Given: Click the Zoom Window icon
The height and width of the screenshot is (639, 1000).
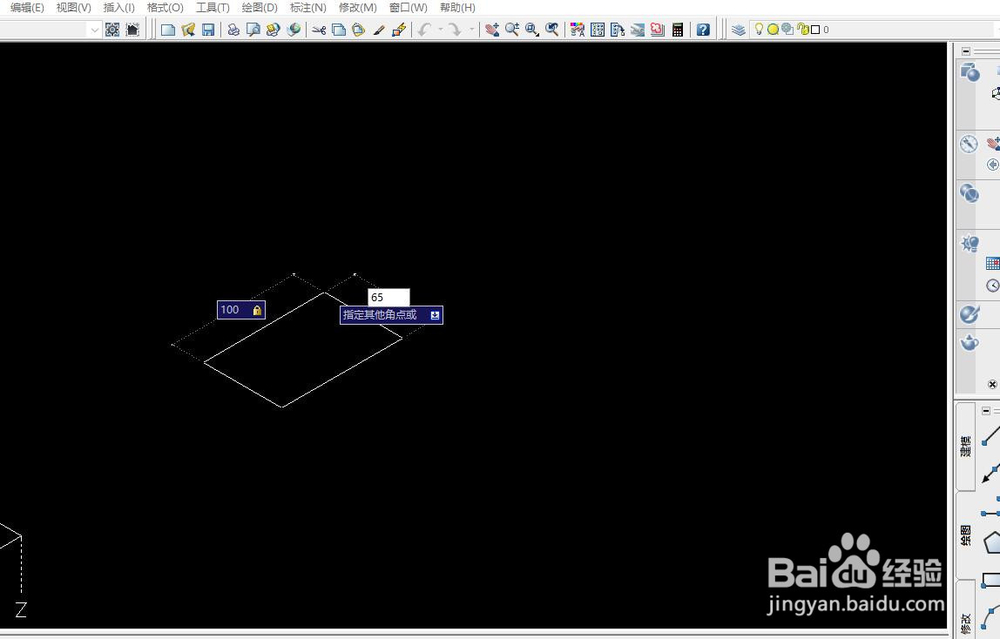Looking at the screenshot, I should (x=532, y=29).
